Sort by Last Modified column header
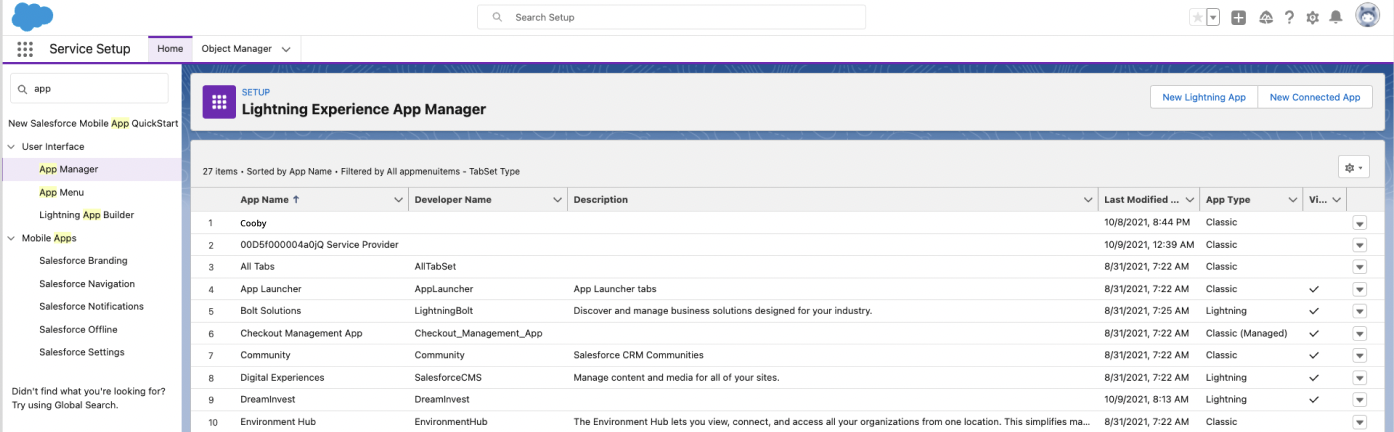Viewport: 1394px width, 432px height. (x=1142, y=200)
